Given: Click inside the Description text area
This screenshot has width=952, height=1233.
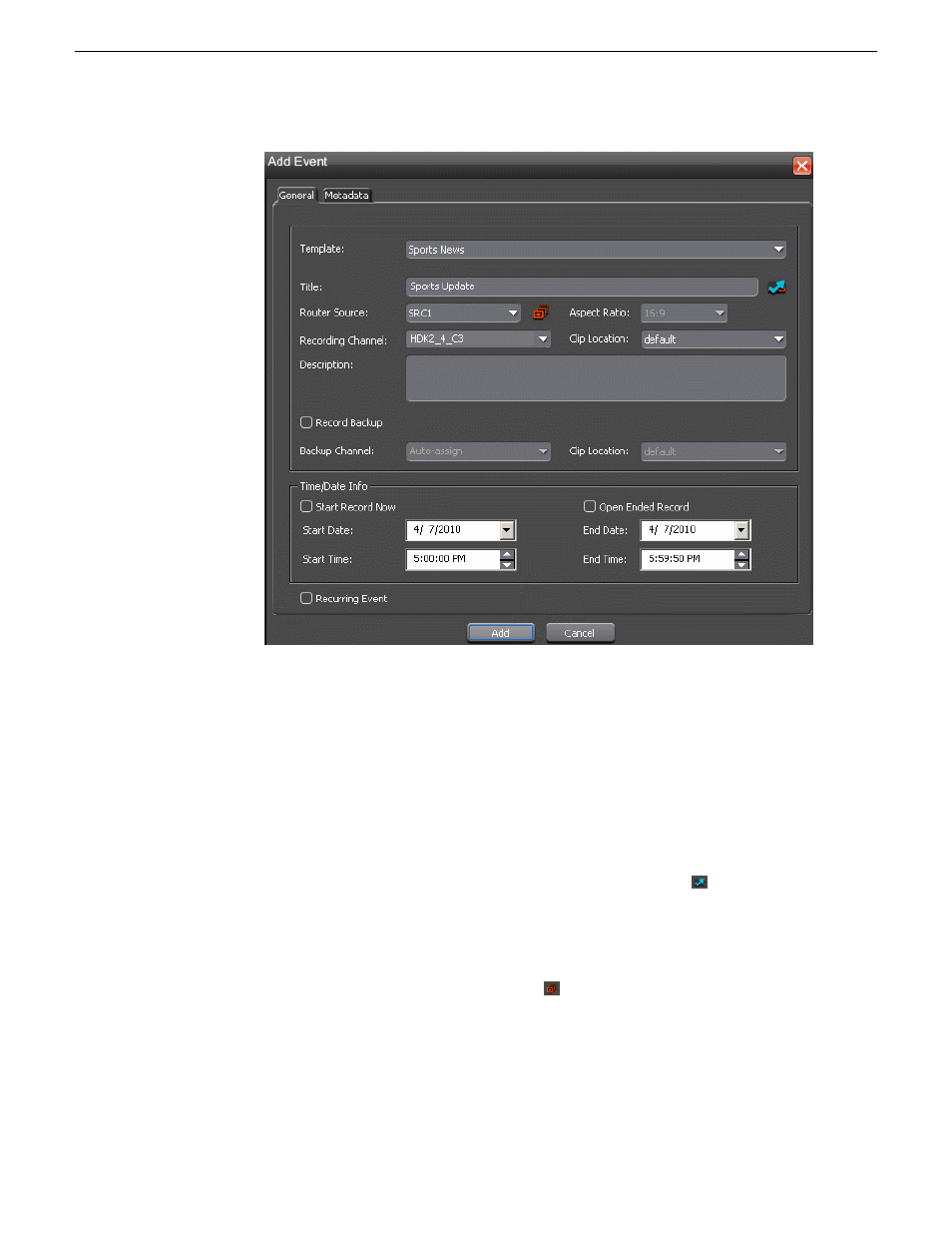Looking at the screenshot, I should coord(596,378).
